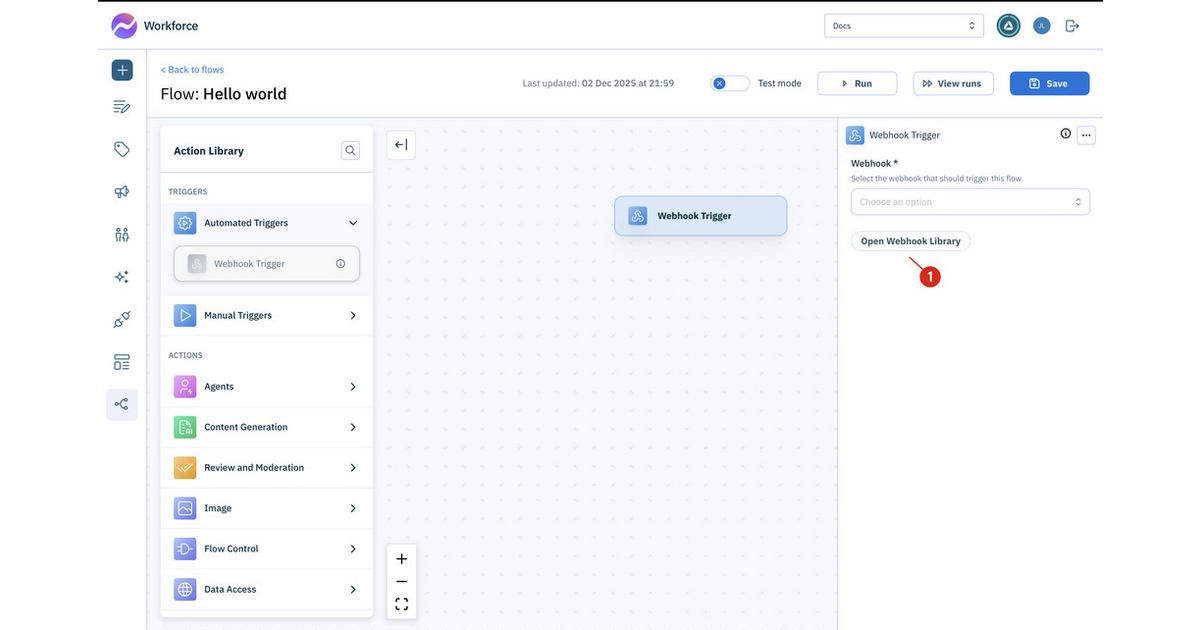Click the 'Last updated' timestamp text
1200x630 pixels.
[x=598, y=83]
